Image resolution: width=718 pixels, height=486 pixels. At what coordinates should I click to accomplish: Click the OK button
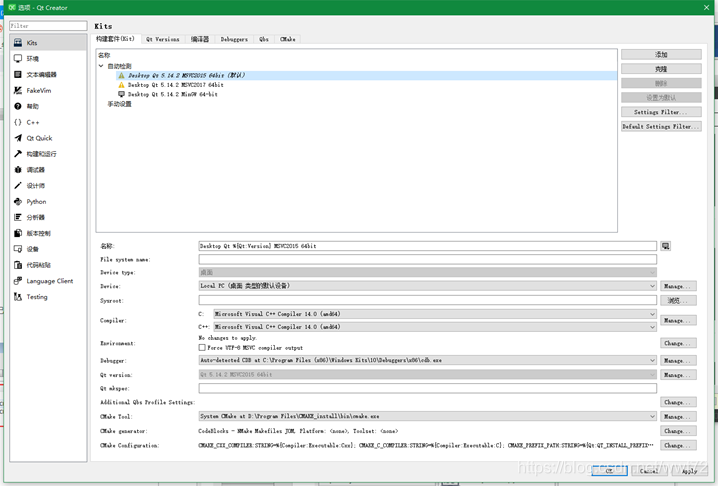pos(609,470)
